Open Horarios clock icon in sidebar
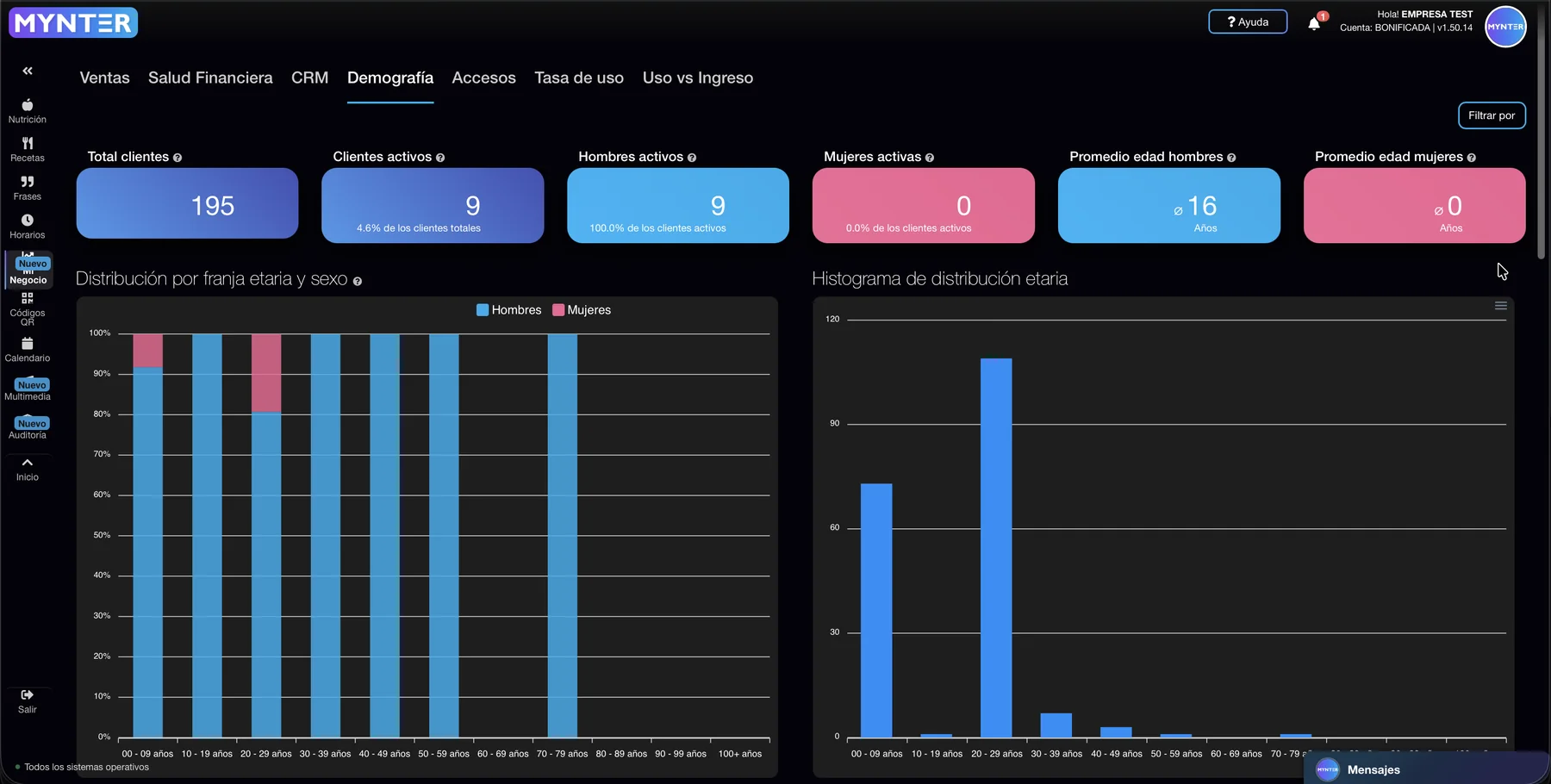1551x784 pixels. point(28,227)
